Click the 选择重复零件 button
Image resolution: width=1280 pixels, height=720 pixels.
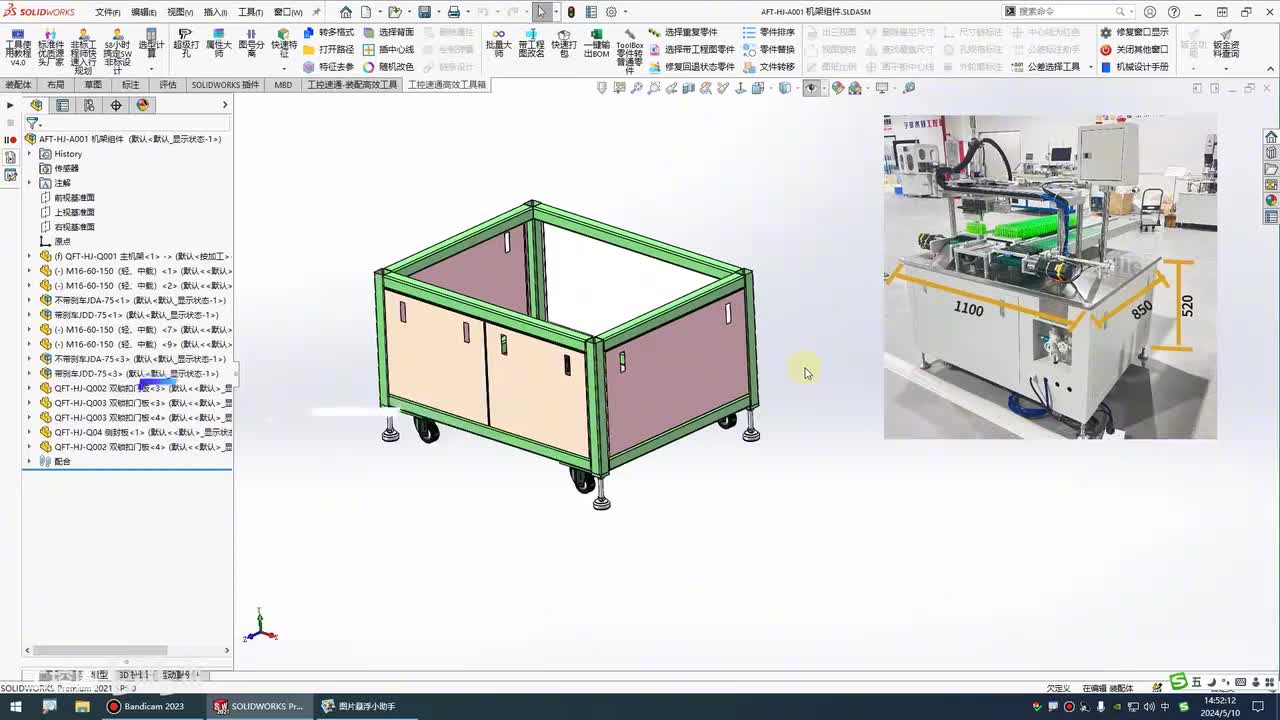[683, 32]
